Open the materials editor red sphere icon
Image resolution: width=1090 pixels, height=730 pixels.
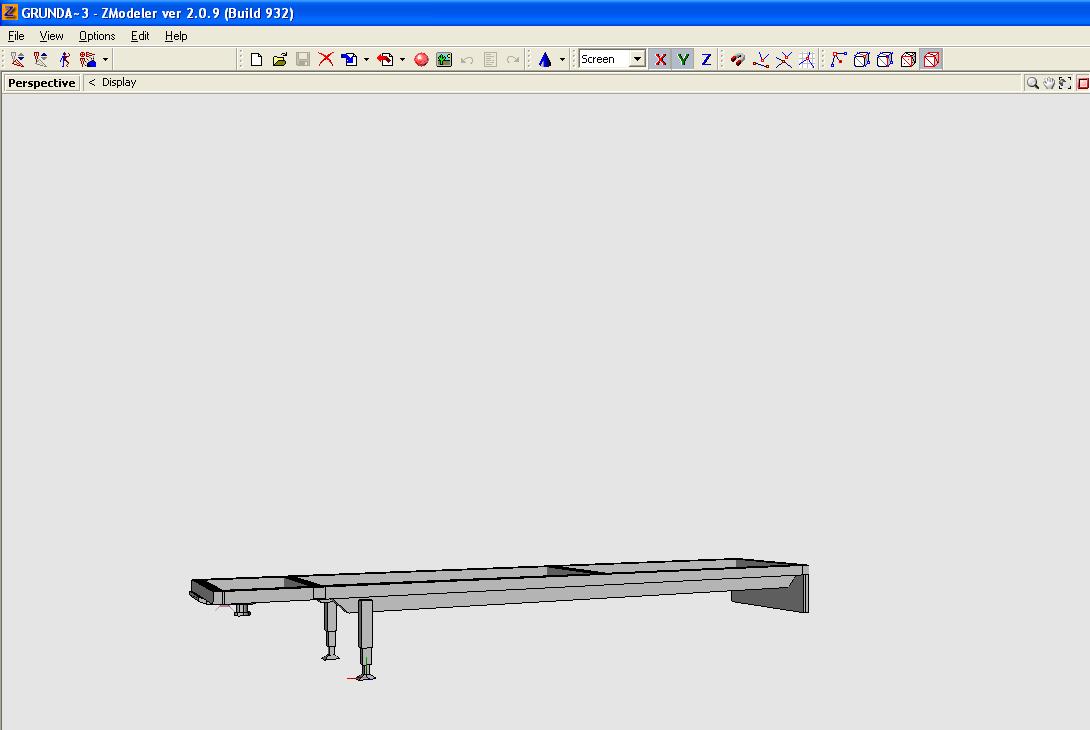click(x=421, y=60)
